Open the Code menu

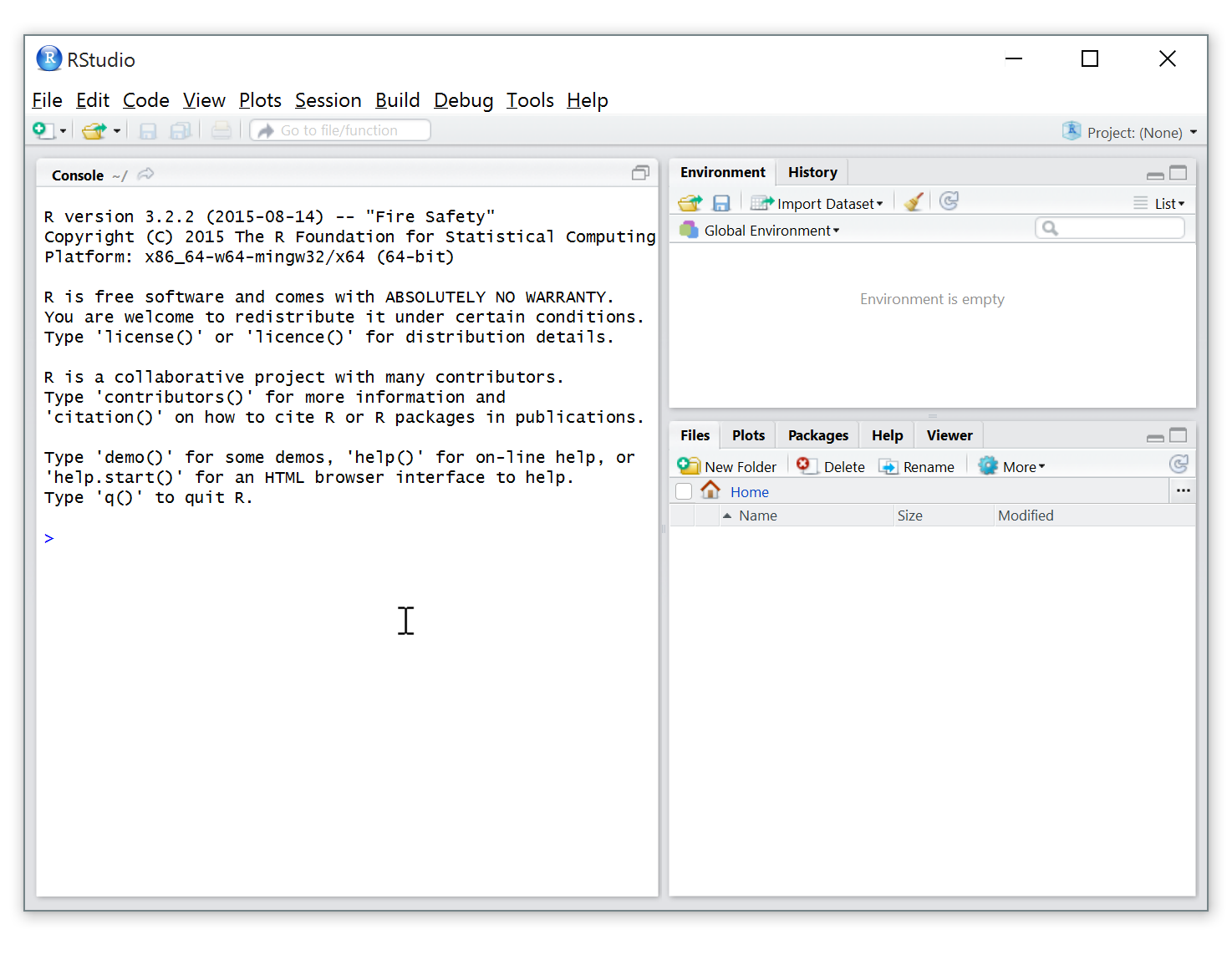tap(146, 100)
